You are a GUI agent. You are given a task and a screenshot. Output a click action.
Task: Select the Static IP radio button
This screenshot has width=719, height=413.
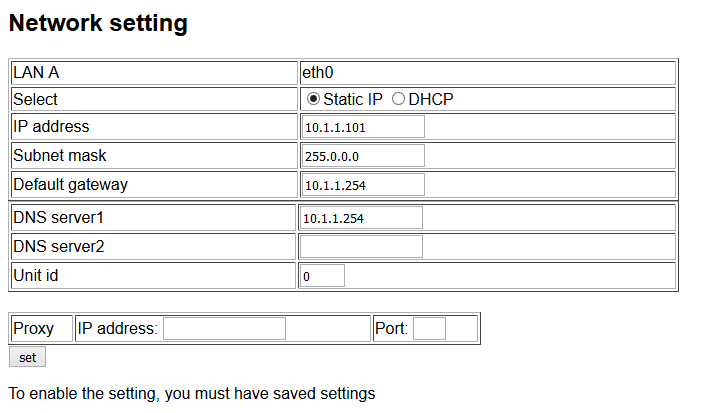[314, 99]
